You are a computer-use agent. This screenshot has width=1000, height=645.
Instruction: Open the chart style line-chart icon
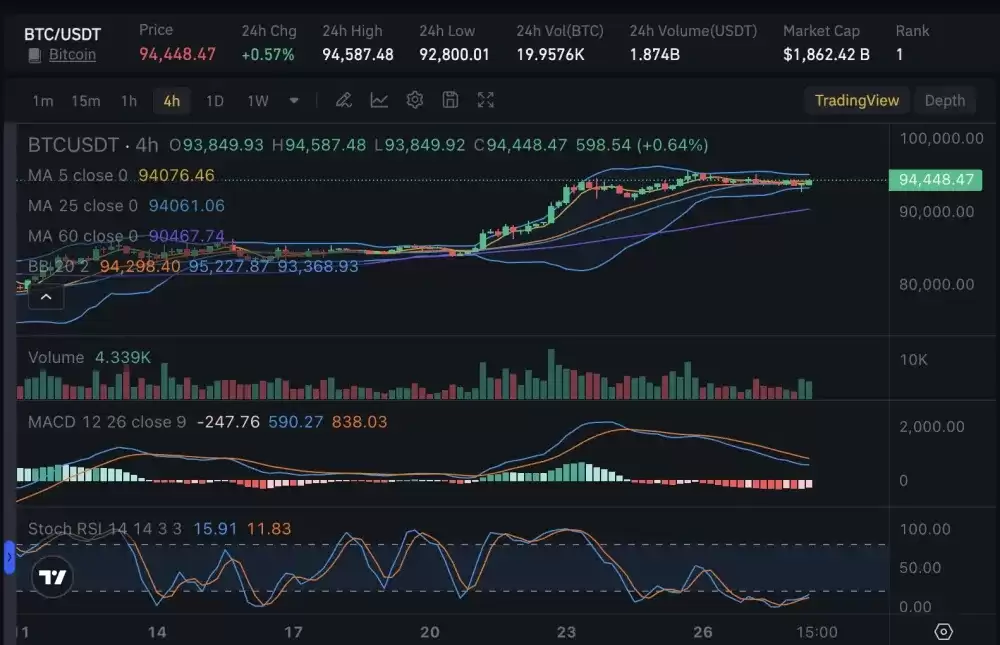point(380,100)
